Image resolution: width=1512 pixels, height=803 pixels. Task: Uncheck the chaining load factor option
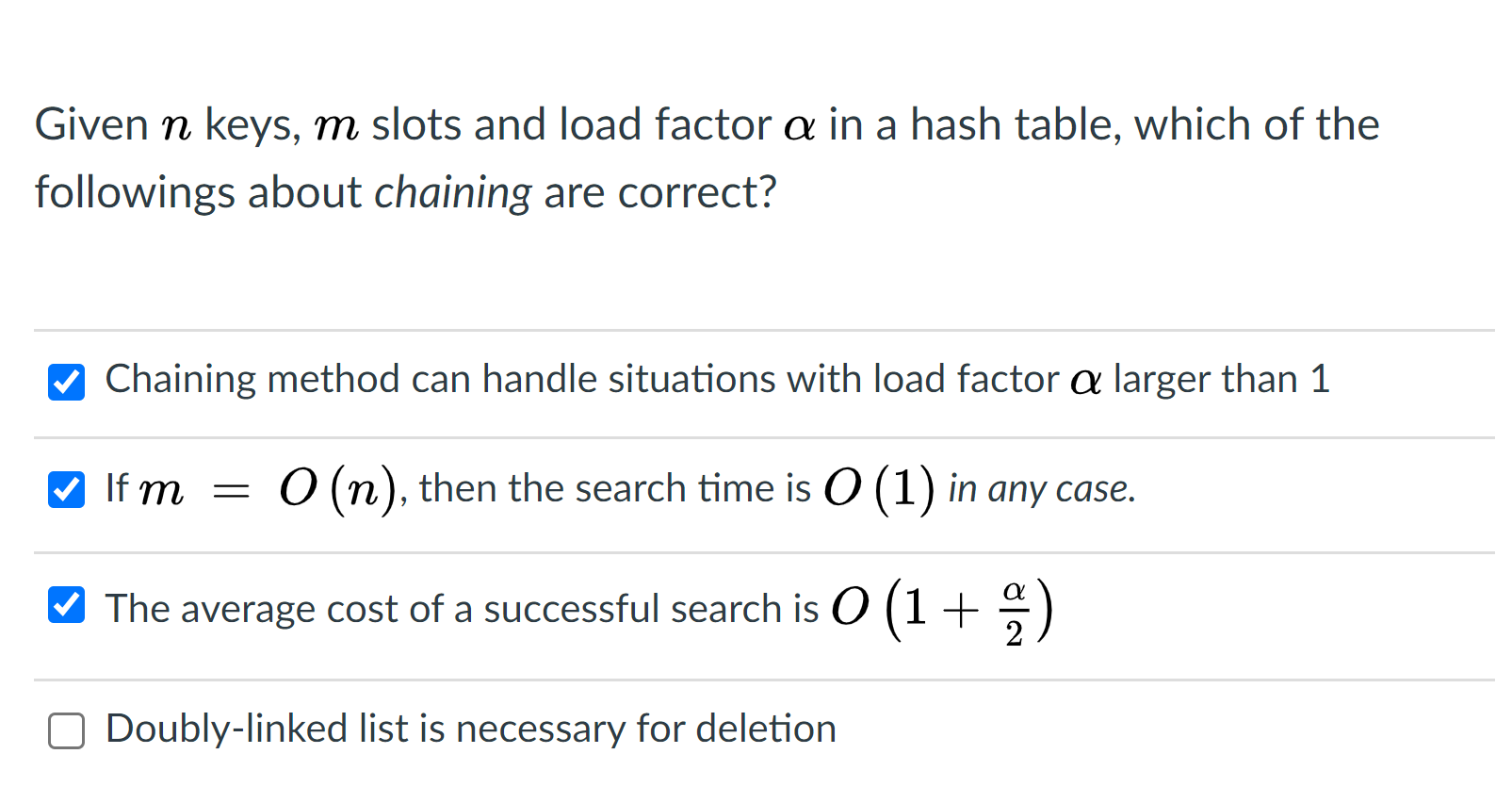[65, 382]
